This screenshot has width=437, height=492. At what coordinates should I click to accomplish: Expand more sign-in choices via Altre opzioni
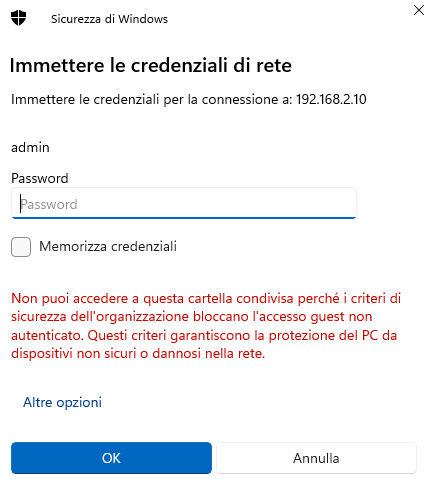[x=62, y=402]
